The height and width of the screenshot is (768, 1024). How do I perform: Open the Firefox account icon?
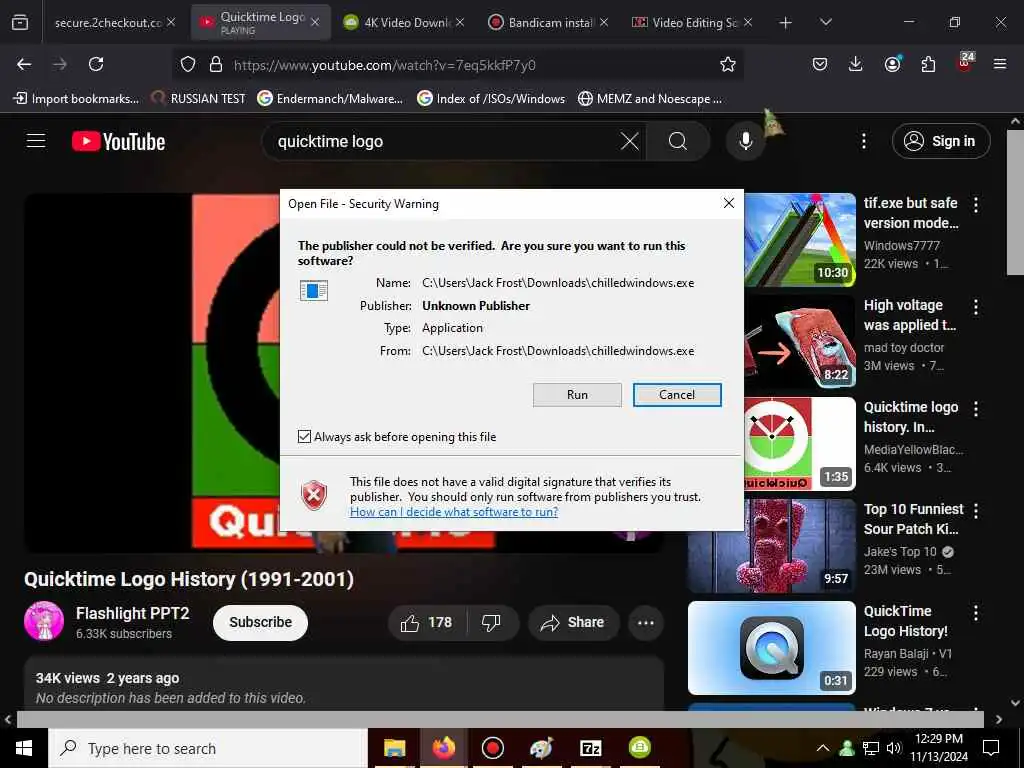(892, 64)
